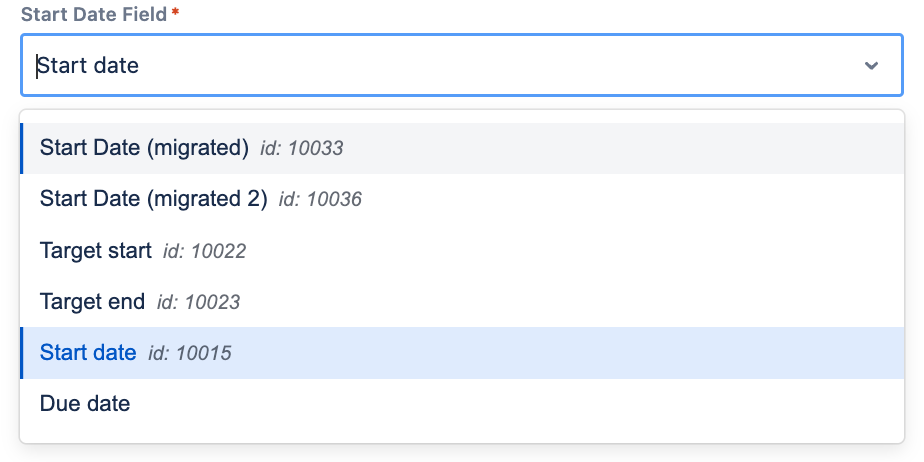
Task: Click the blue marker beside selected "Start date" row
Action: pos(22,352)
